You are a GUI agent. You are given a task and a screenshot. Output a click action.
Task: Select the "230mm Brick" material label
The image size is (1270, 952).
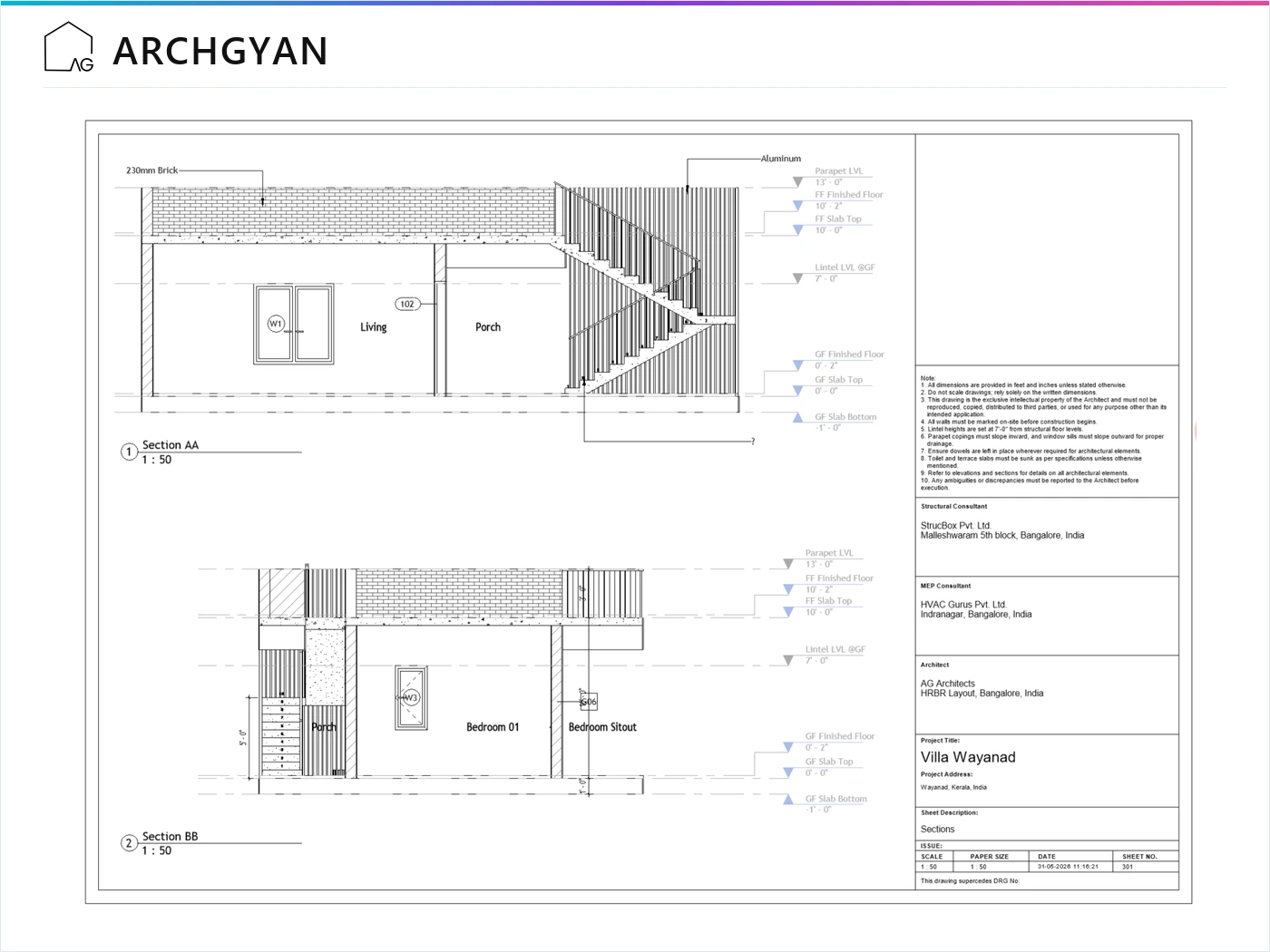(x=152, y=170)
